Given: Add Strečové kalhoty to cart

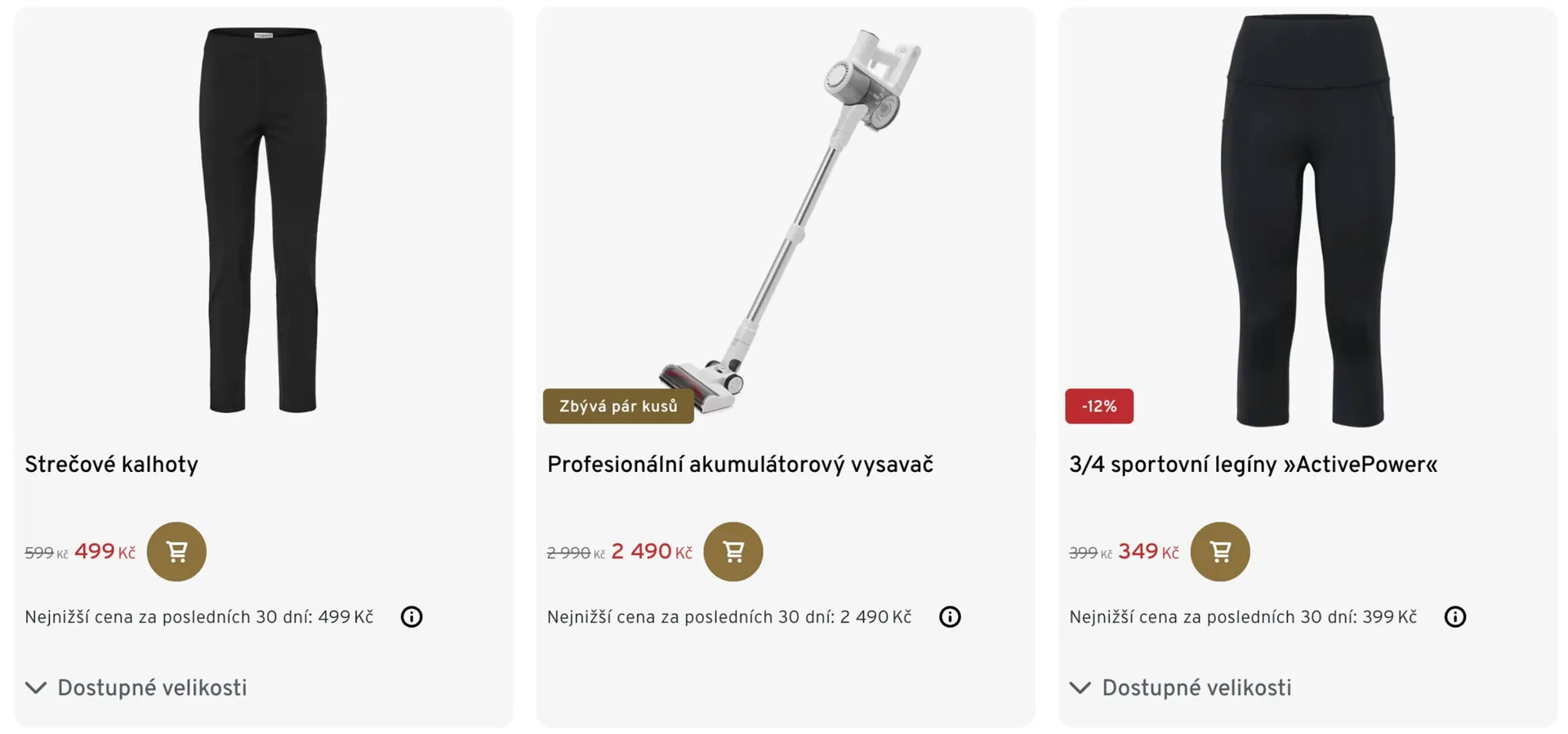Looking at the screenshot, I should point(176,552).
